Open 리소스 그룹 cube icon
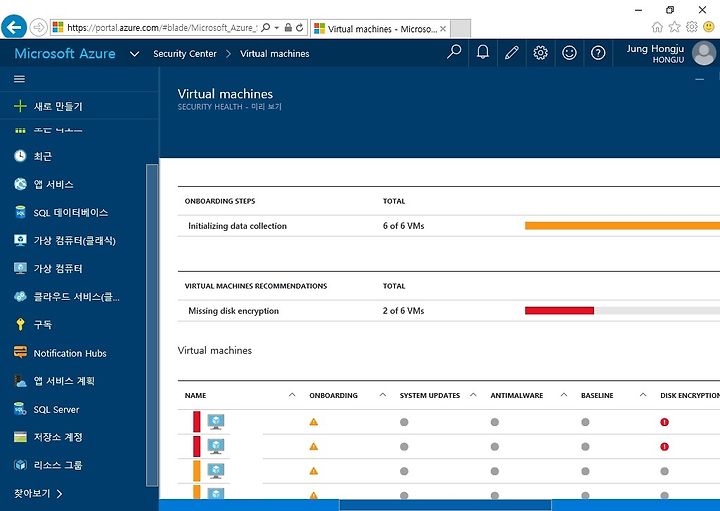This screenshot has height=511, width=720. click(20, 465)
